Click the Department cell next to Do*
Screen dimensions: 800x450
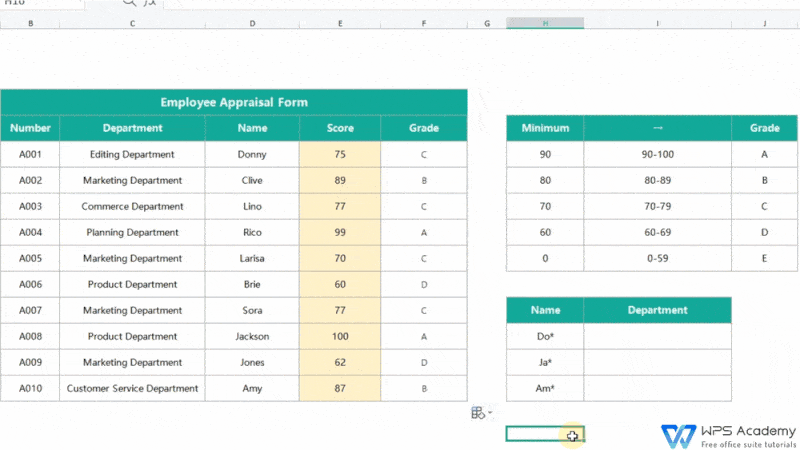click(x=657, y=336)
